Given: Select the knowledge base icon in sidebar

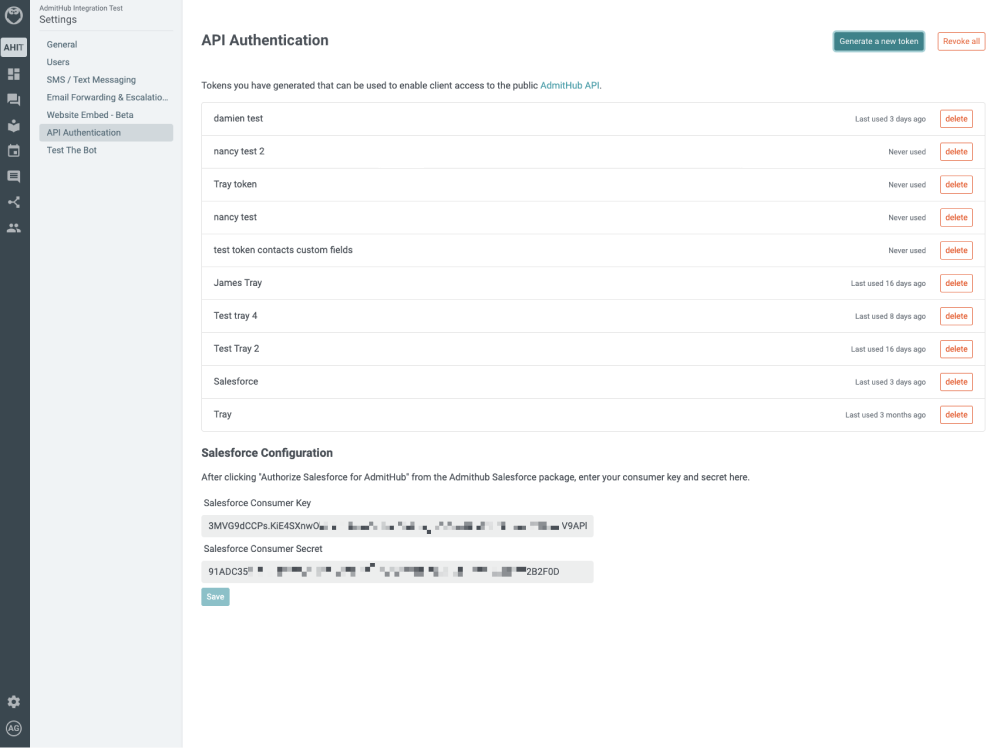Looking at the screenshot, I should click(13, 126).
